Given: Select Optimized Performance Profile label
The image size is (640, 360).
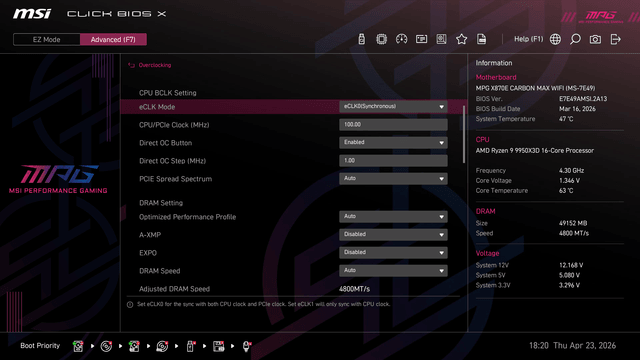Looking at the screenshot, I should click(187, 217).
